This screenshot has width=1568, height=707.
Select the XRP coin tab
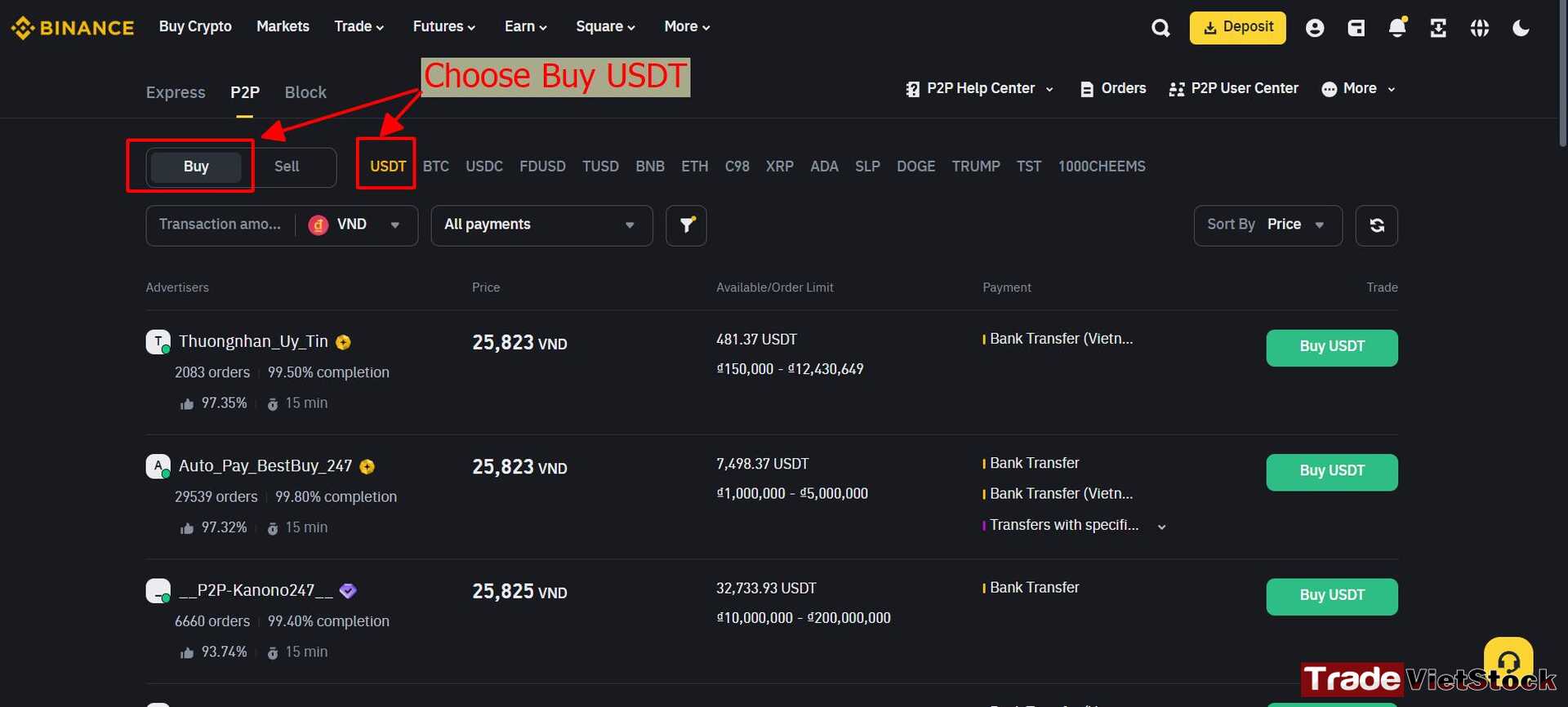click(x=780, y=167)
